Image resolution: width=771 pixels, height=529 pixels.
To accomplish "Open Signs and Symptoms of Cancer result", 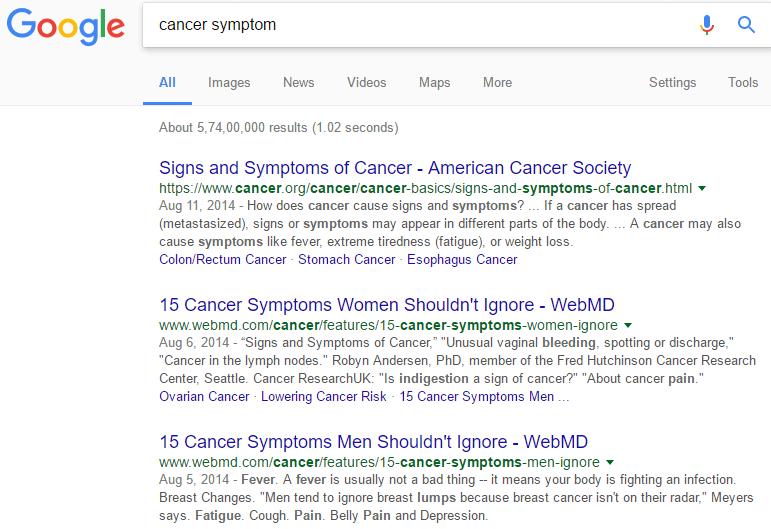I will click(x=395, y=168).
